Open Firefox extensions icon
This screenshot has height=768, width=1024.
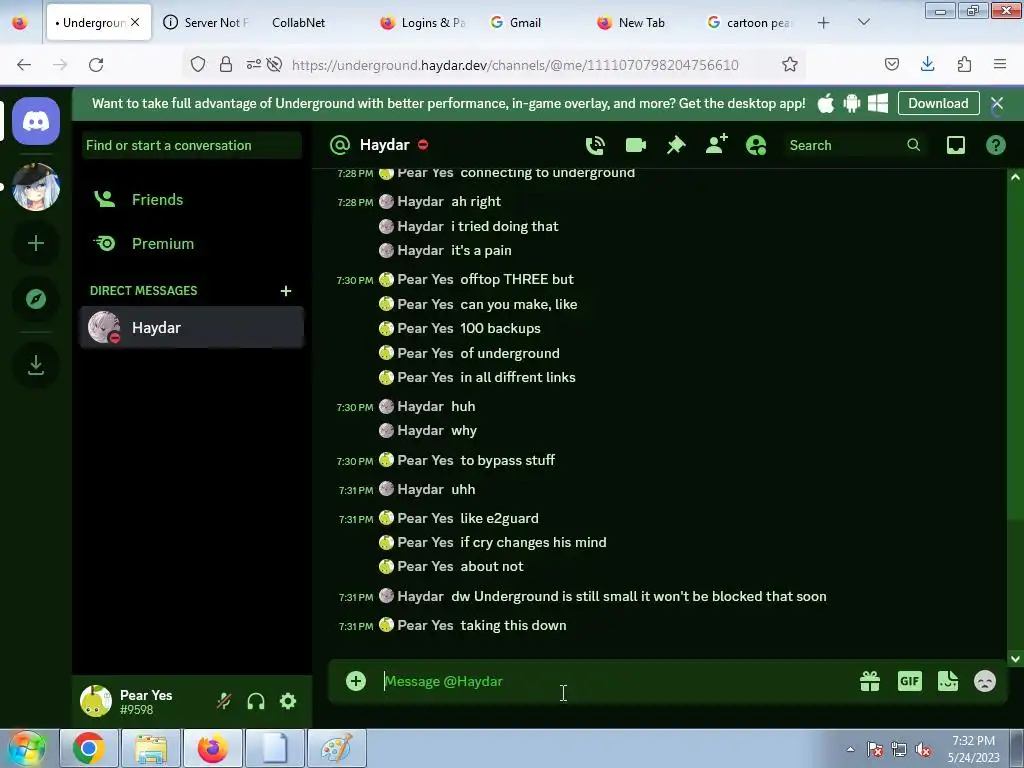964,64
